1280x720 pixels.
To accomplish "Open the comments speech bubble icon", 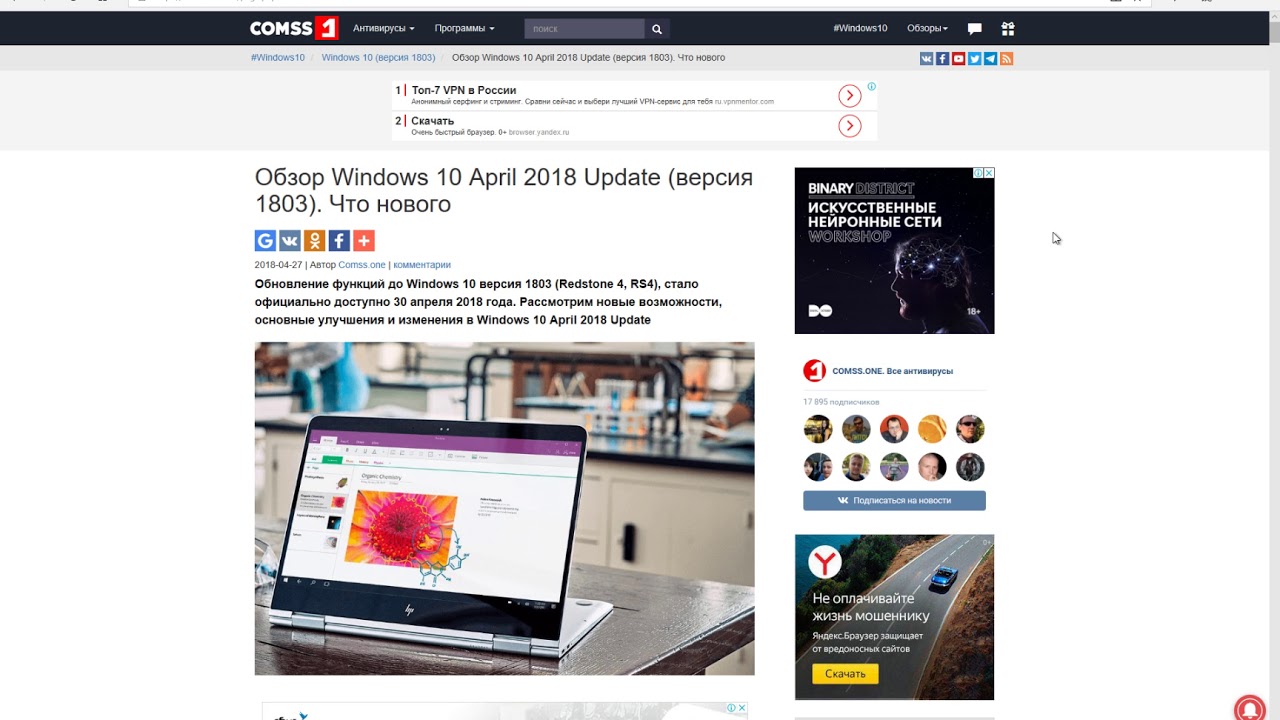I will 975,29.
